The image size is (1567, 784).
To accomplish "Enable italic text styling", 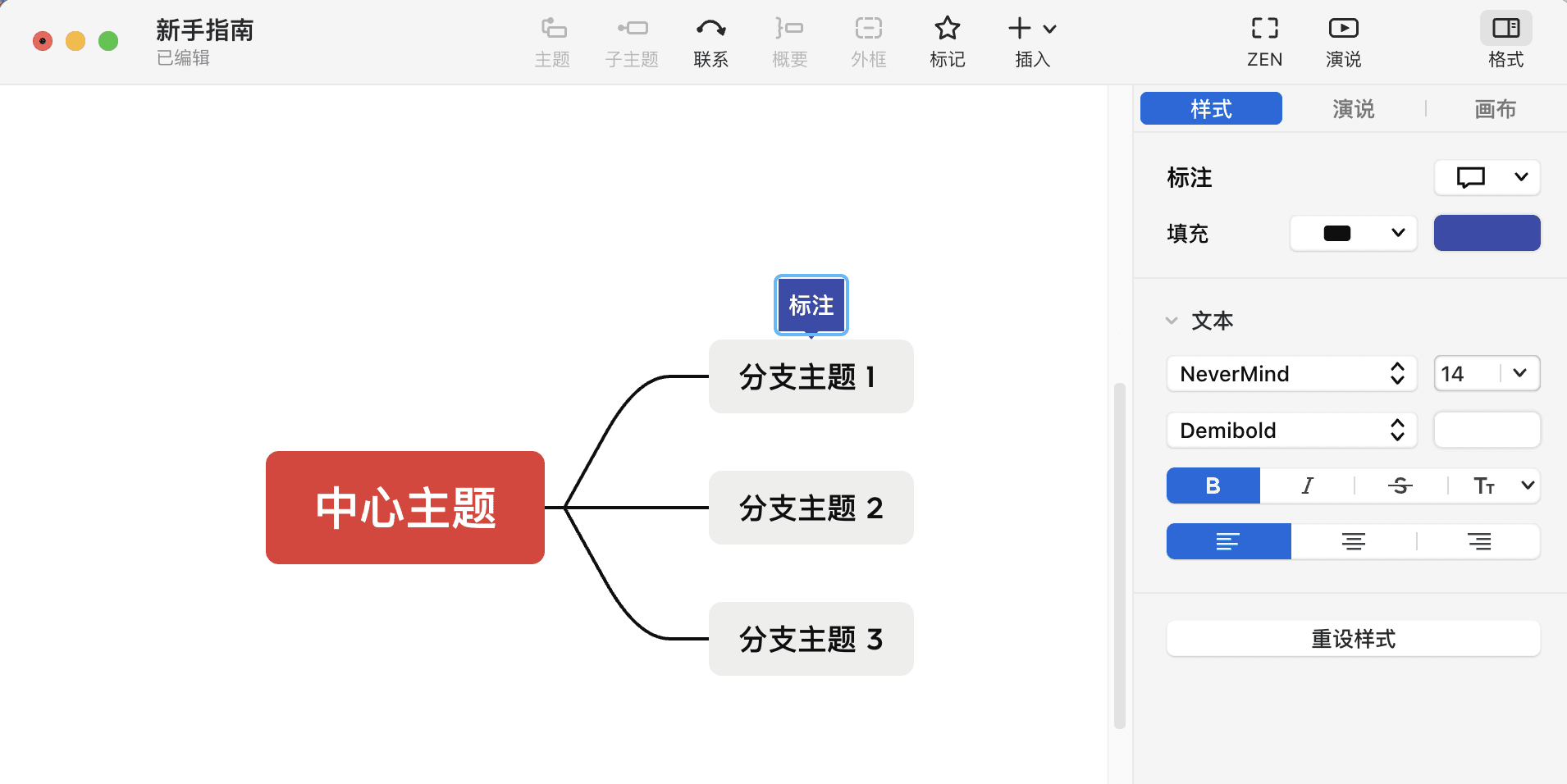I will pos(1305,485).
